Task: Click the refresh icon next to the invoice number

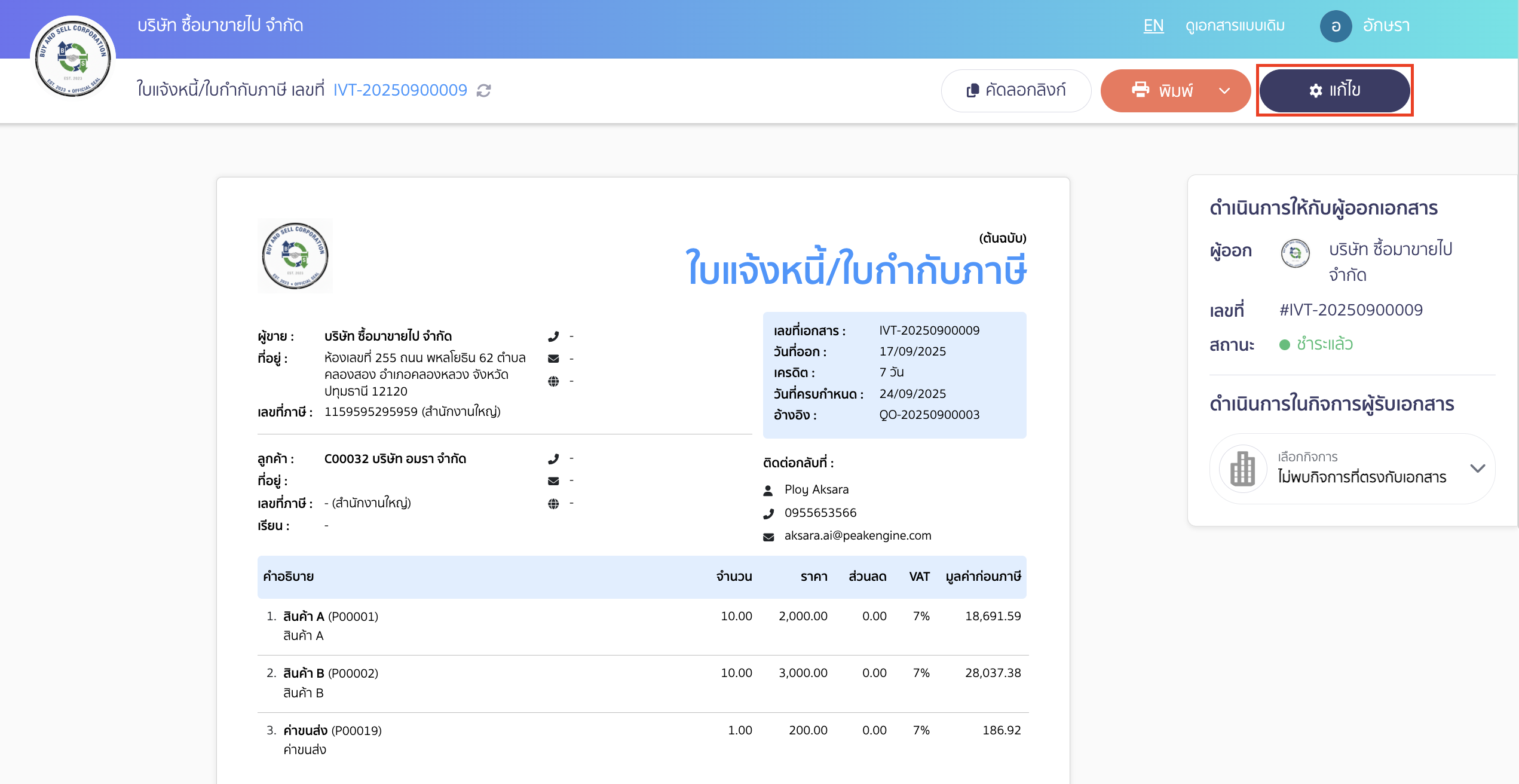Action: (x=484, y=90)
